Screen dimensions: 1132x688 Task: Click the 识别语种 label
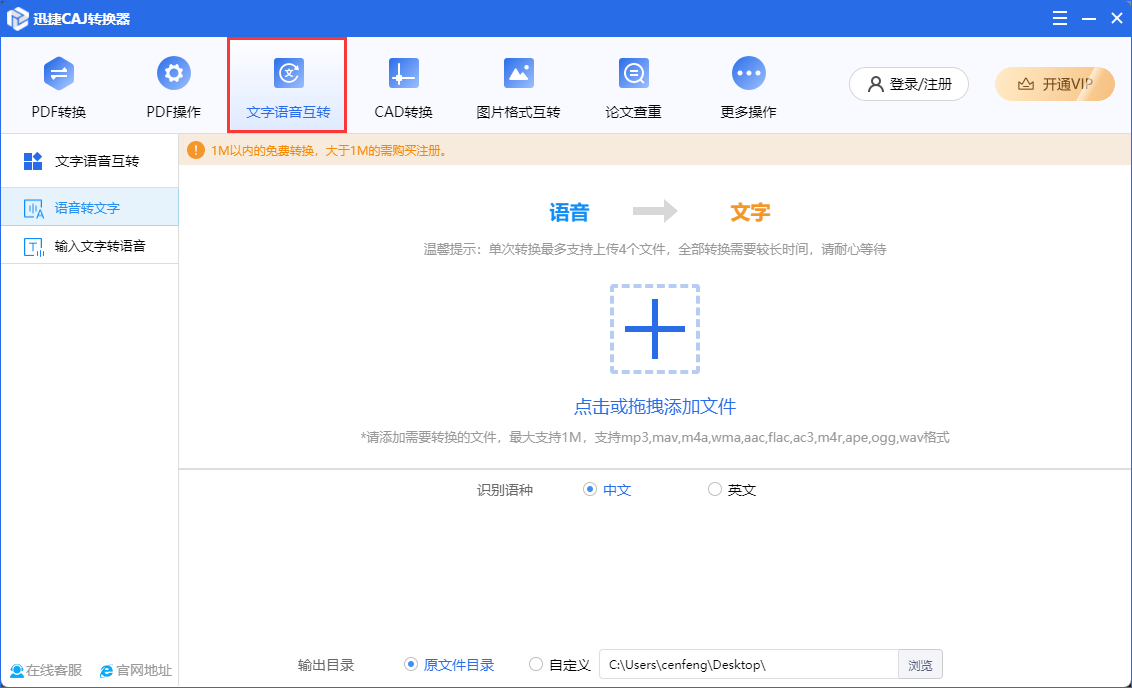(505, 490)
